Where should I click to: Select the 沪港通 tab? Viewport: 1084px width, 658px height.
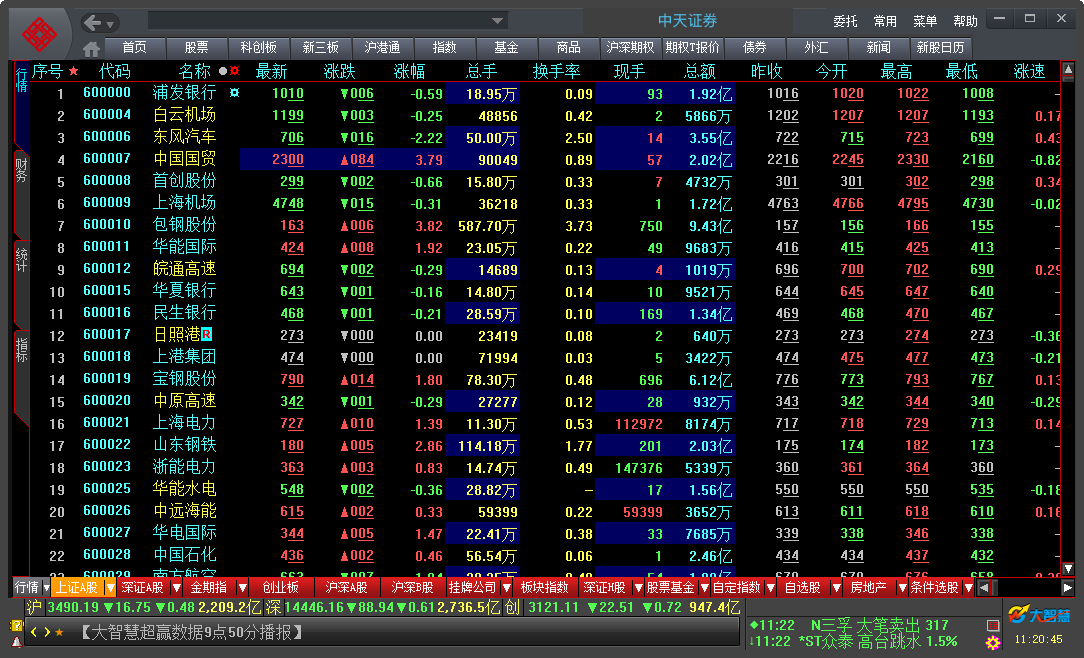click(382, 48)
